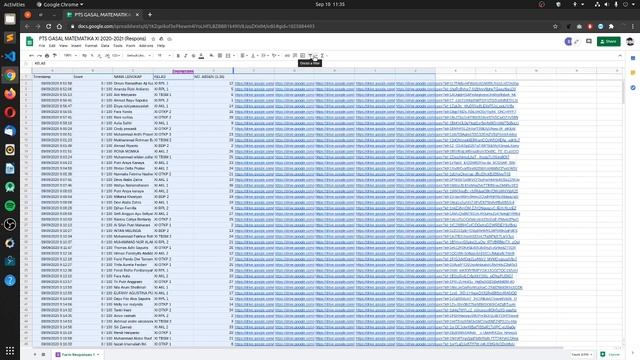Click the Insert comment toolbar icon
Screen dimensions: 640x360
295,56
